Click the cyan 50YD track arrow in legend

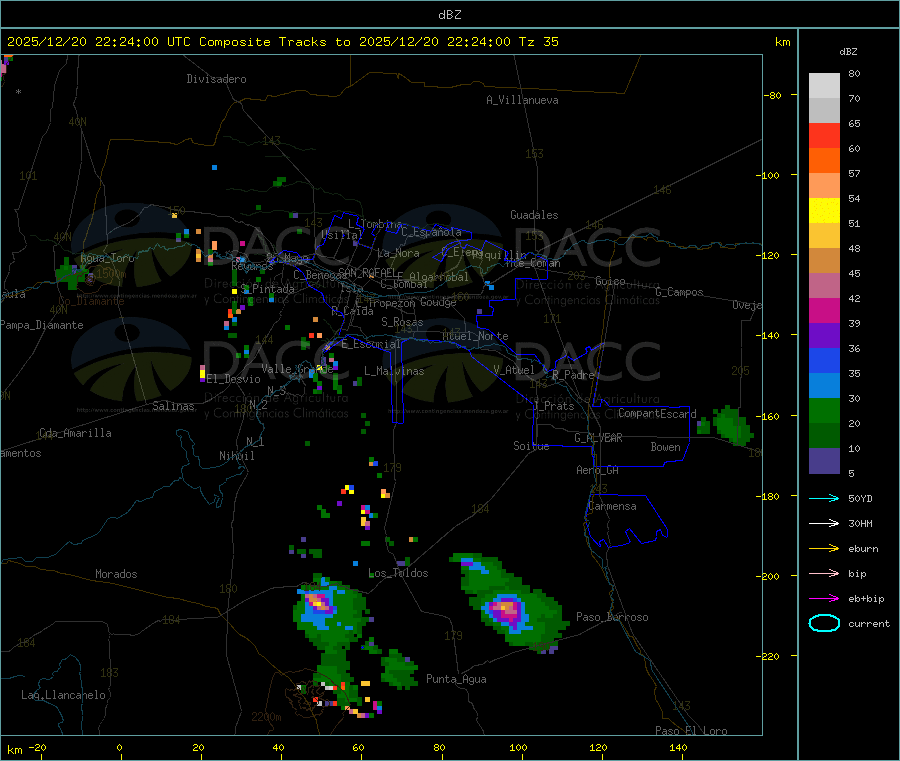[824, 498]
